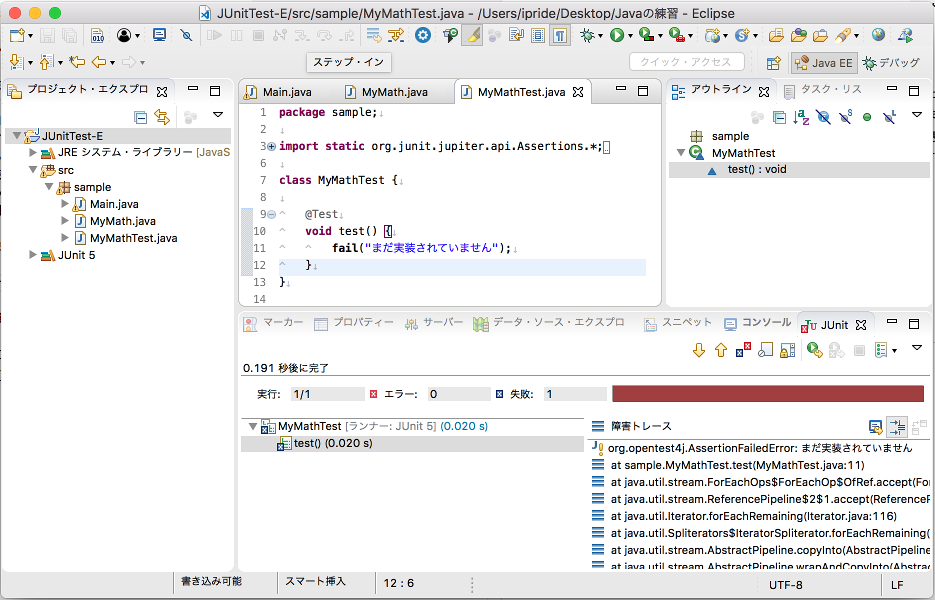935x600 pixels.
Task: Collapse the sample package in Project Explorer
Action: tap(48, 187)
